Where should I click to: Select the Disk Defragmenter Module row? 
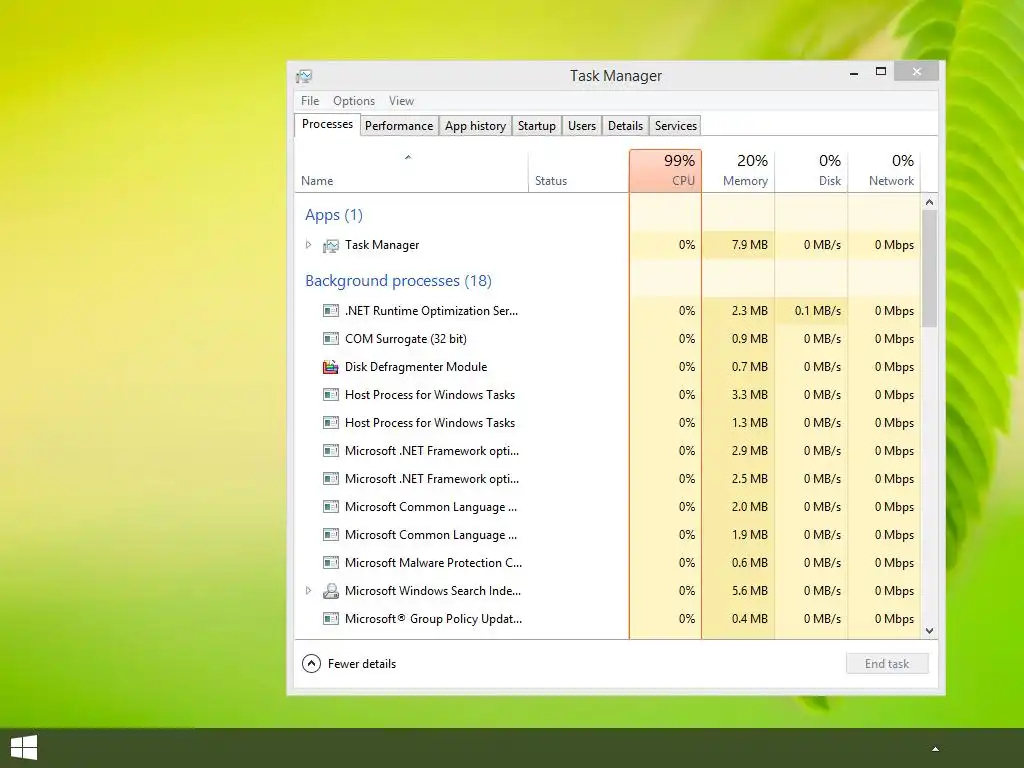tap(607, 367)
